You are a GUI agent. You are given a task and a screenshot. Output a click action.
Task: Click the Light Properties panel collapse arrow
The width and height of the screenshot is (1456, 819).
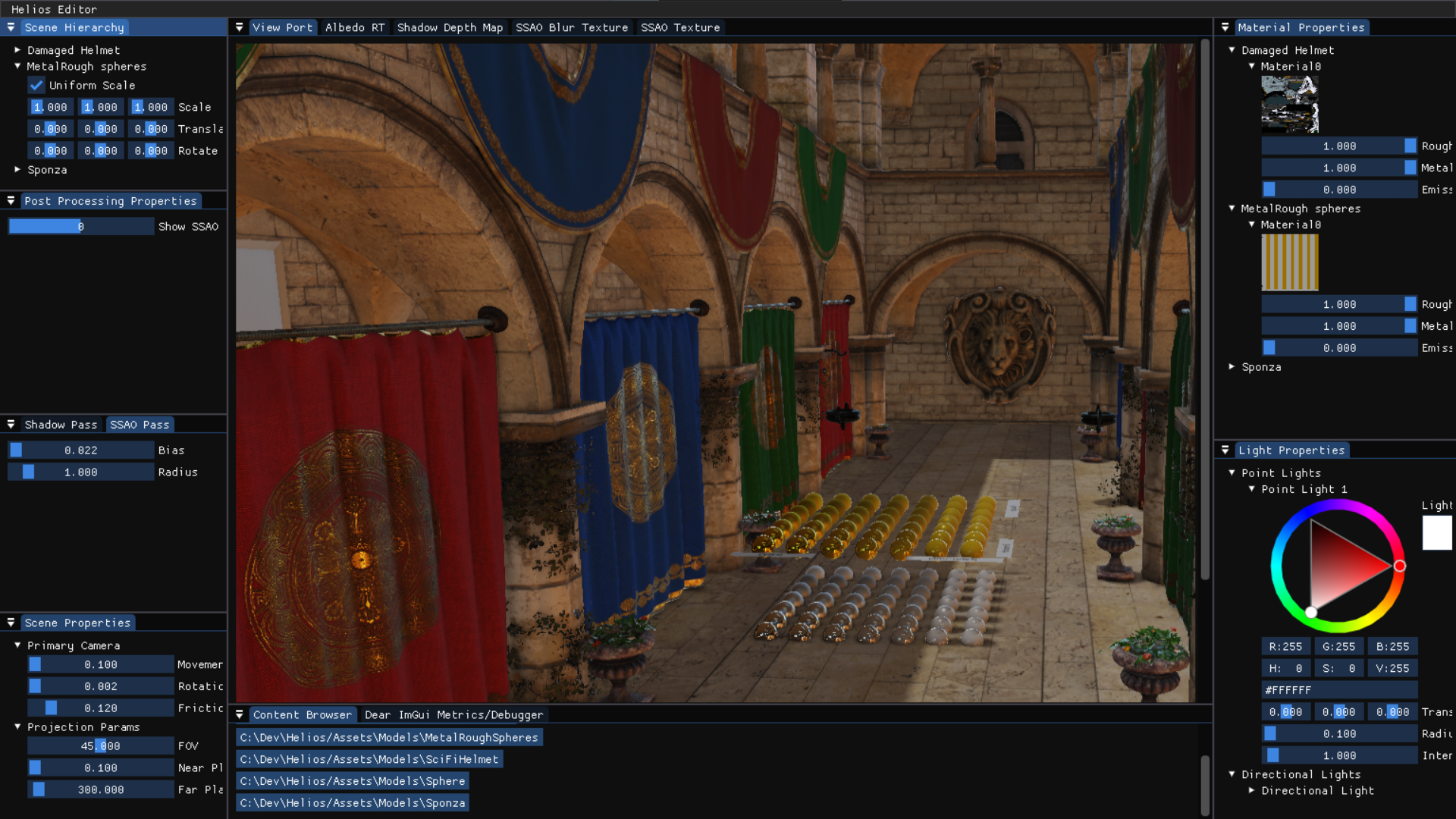(1225, 450)
